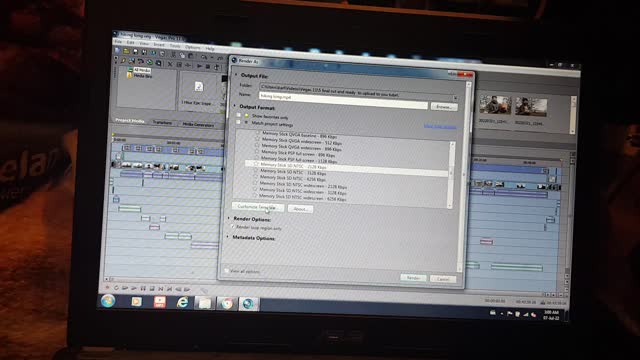Open the File menu
The height and width of the screenshot is (360, 640).
pos(118,42)
